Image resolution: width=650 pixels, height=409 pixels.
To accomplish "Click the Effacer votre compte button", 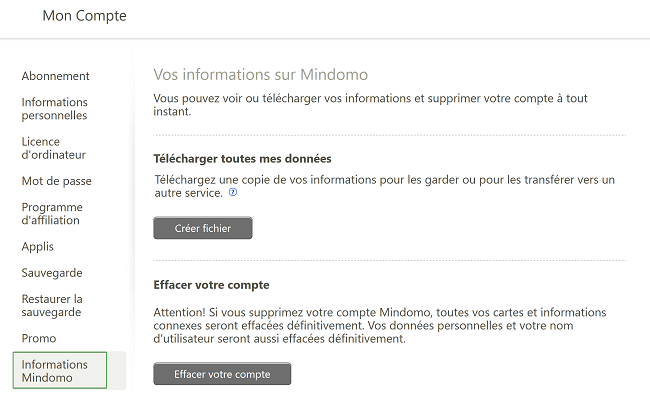I will click(222, 374).
